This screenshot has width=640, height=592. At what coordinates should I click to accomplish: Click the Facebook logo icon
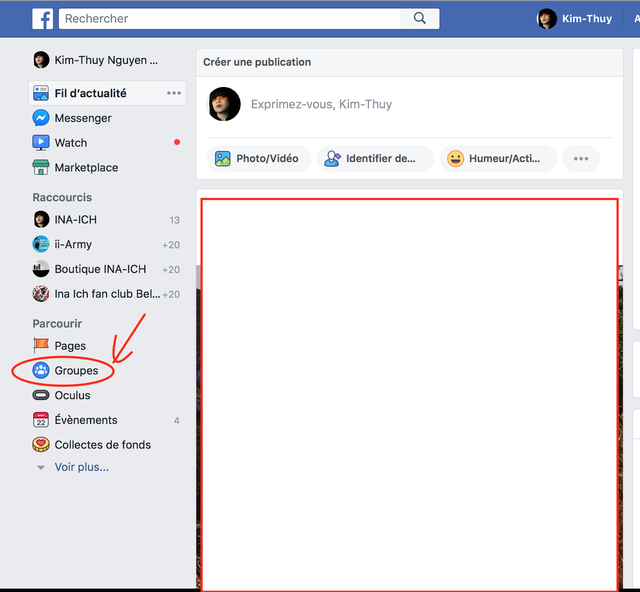pos(42,19)
